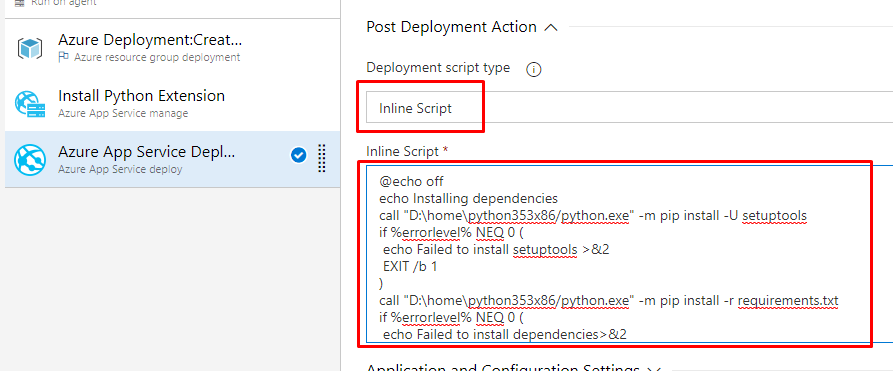Click the Install Python Extension task icon

click(x=30, y=103)
